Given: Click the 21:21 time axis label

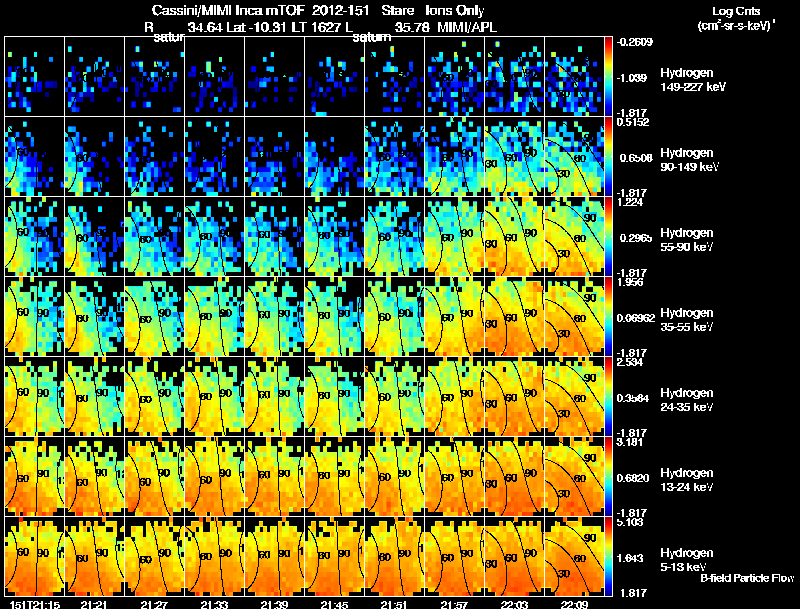Looking at the screenshot, I should [x=94, y=604].
